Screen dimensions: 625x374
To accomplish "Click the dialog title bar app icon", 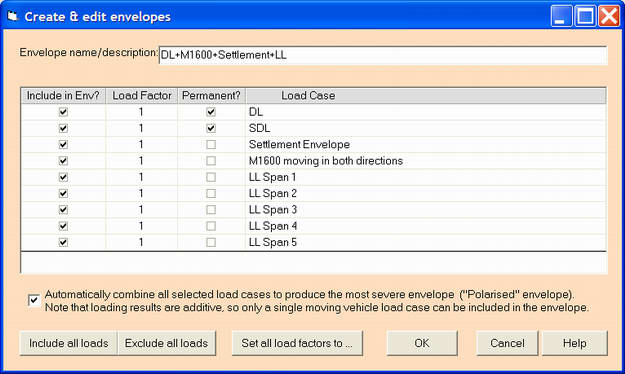I will point(13,16).
